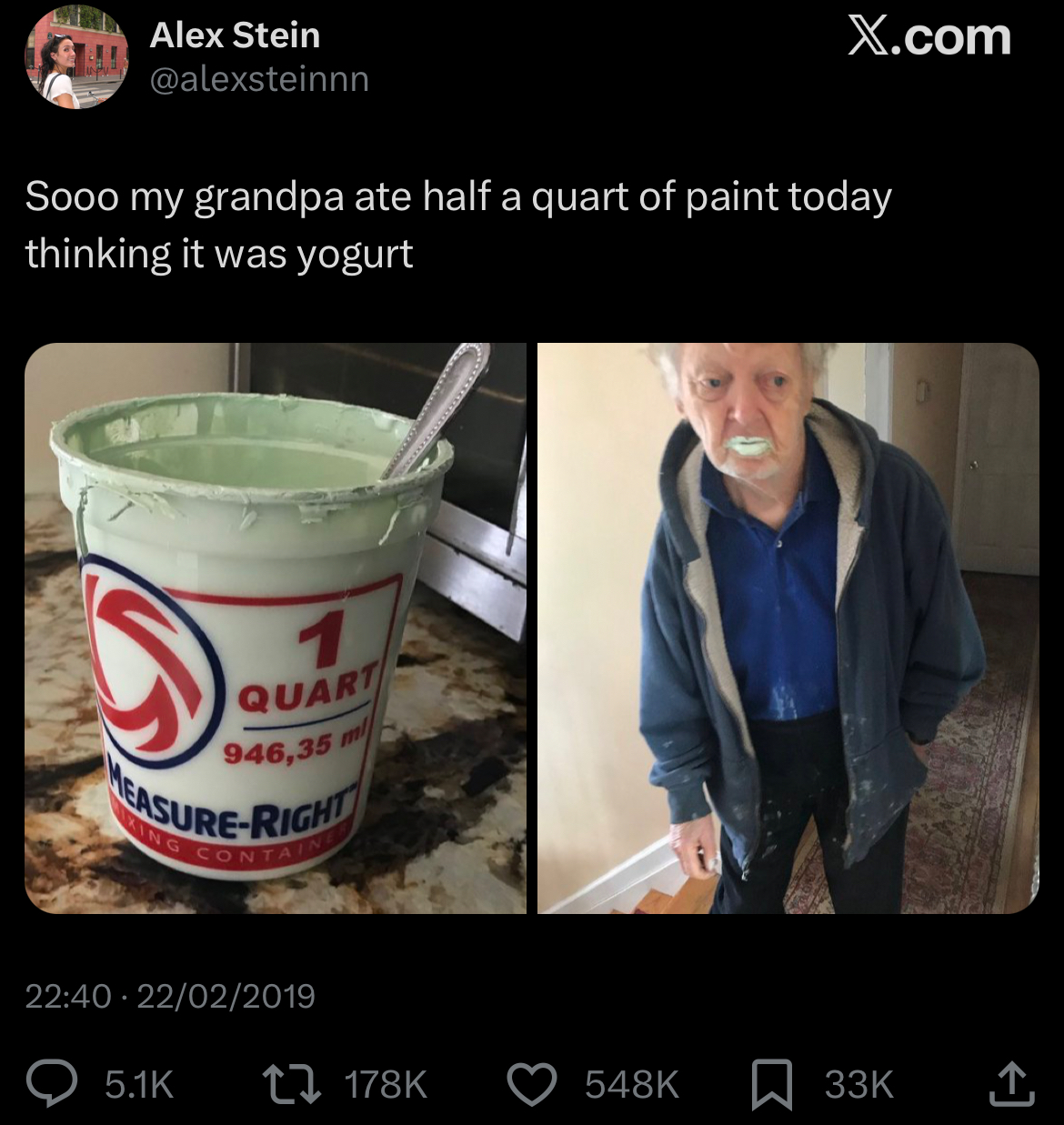Open the paint container photo
This screenshot has width=1064, height=1125.
276,628
